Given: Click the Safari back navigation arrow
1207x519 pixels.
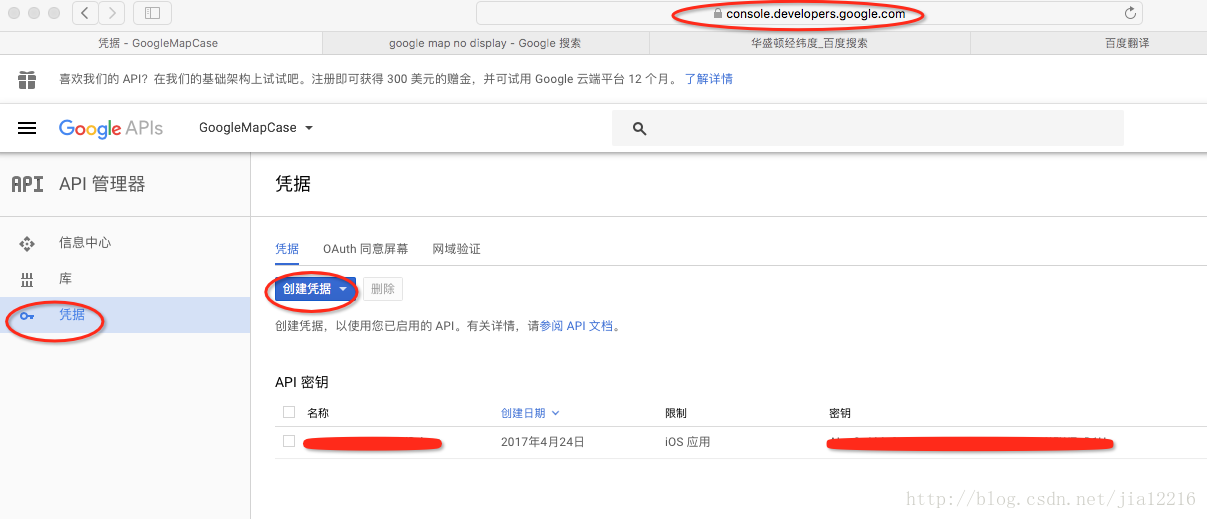Looking at the screenshot, I should click(85, 13).
